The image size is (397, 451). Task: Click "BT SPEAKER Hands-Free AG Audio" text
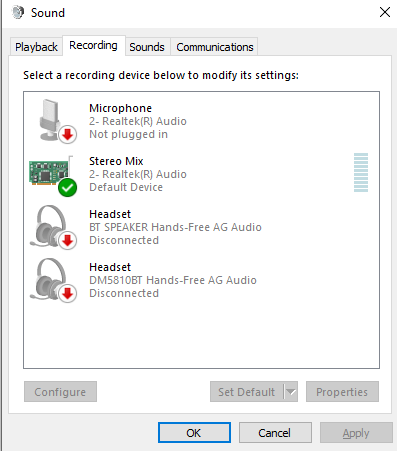point(175,227)
